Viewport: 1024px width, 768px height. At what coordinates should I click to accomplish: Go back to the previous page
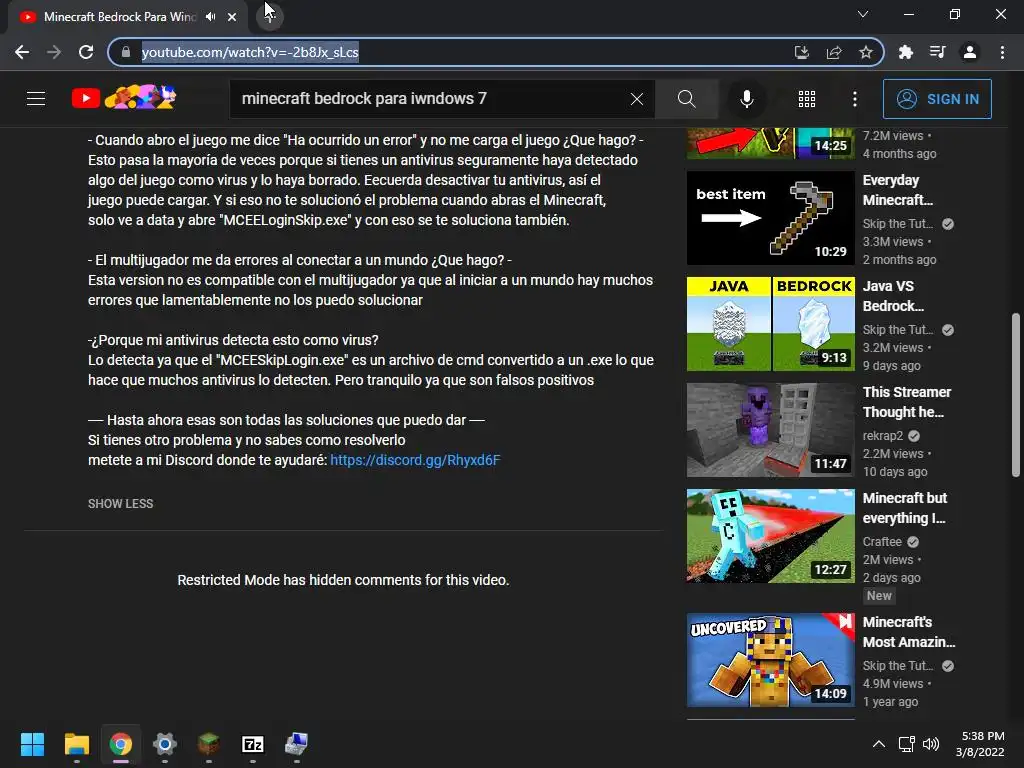22,52
